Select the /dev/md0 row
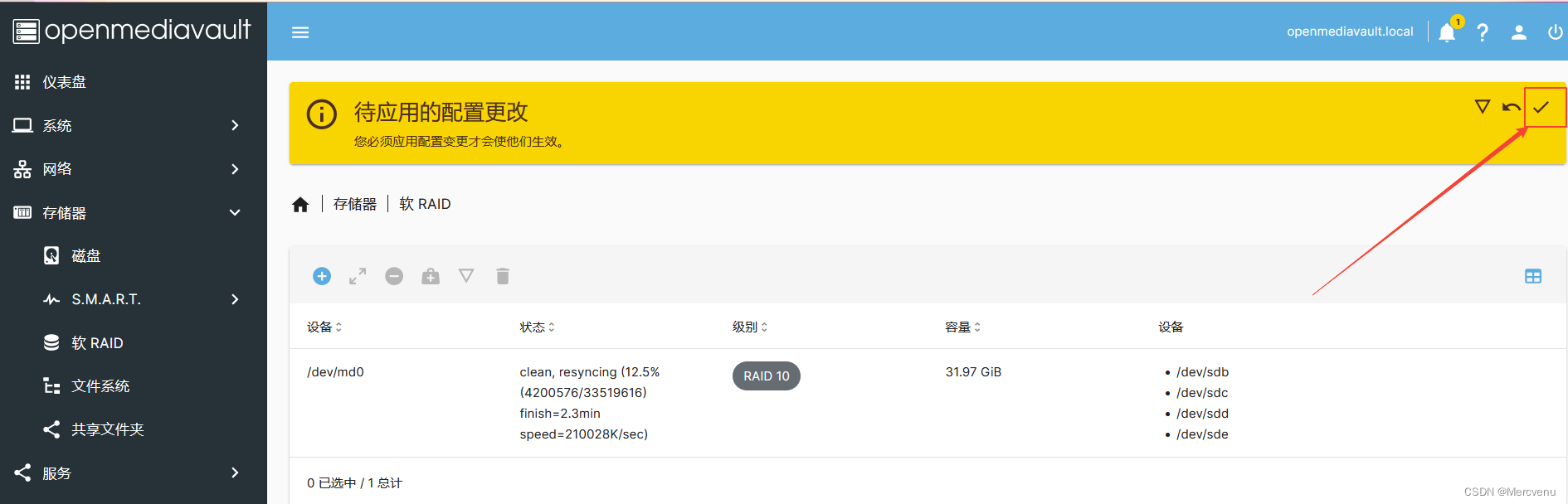This screenshot has width=1568, height=504. point(928,403)
